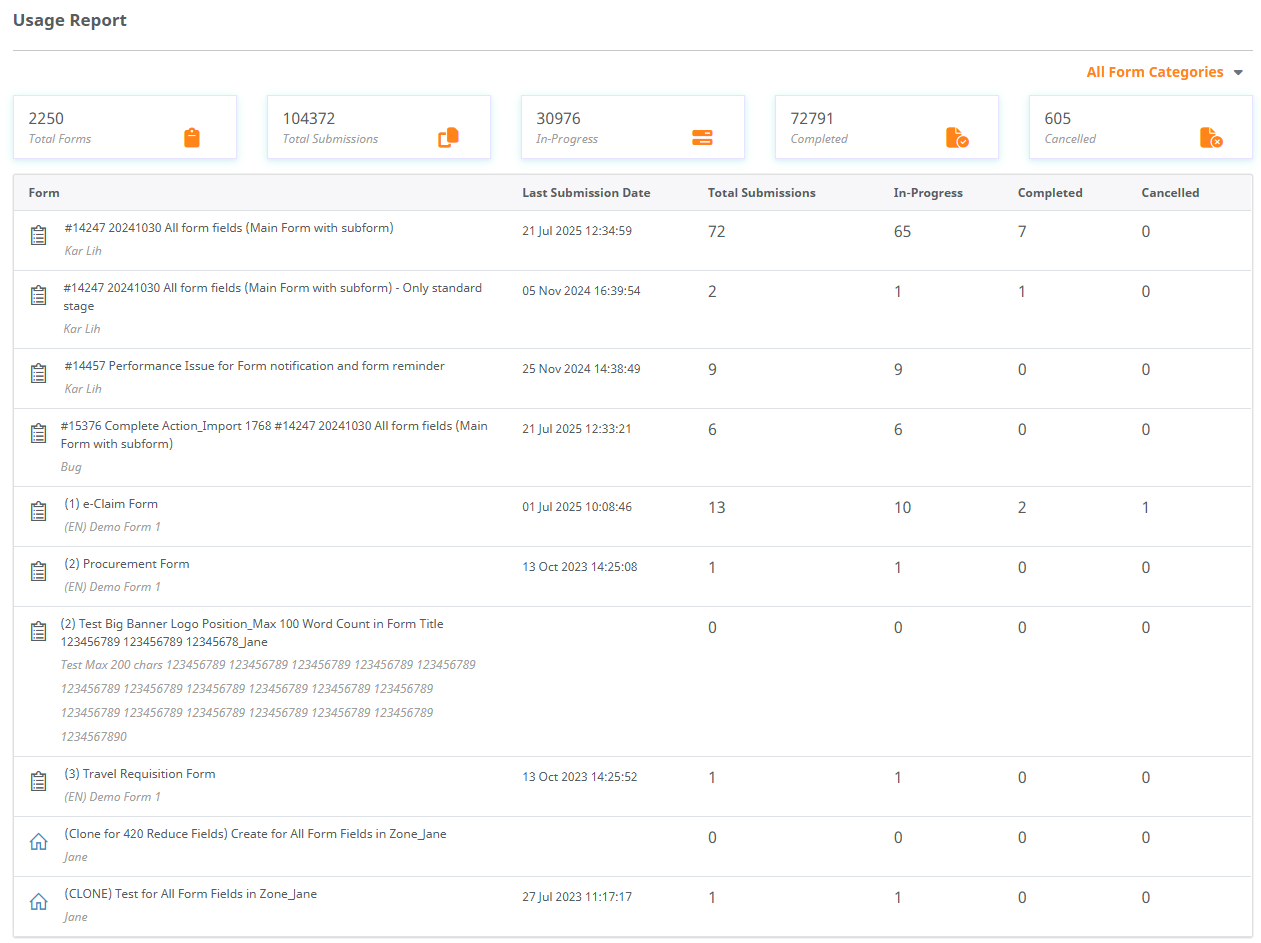The image size is (1261, 943).
Task: Click the Total Submissions copy icon
Action: pos(448,138)
